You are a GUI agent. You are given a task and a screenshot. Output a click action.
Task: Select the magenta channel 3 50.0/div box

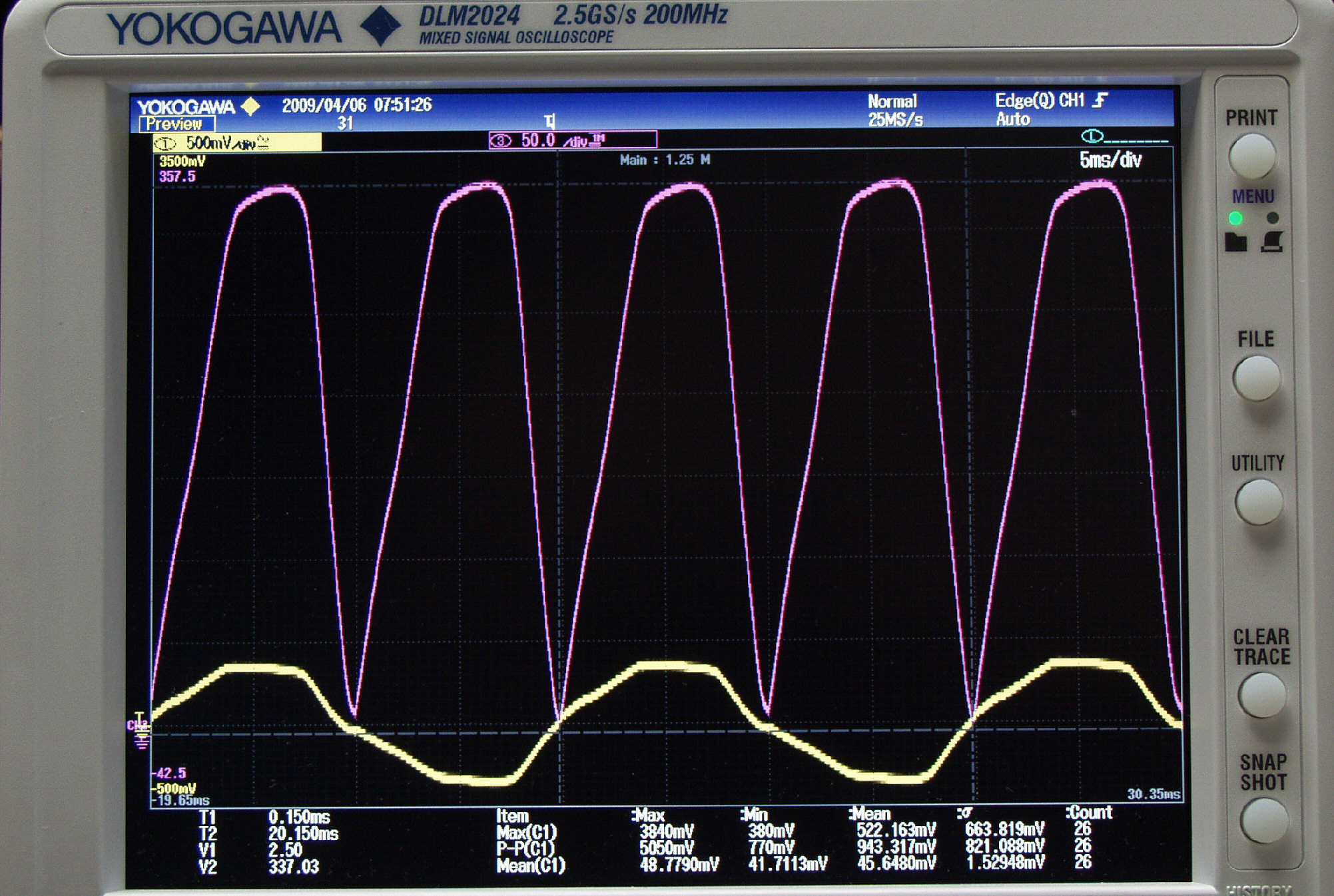(572, 140)
